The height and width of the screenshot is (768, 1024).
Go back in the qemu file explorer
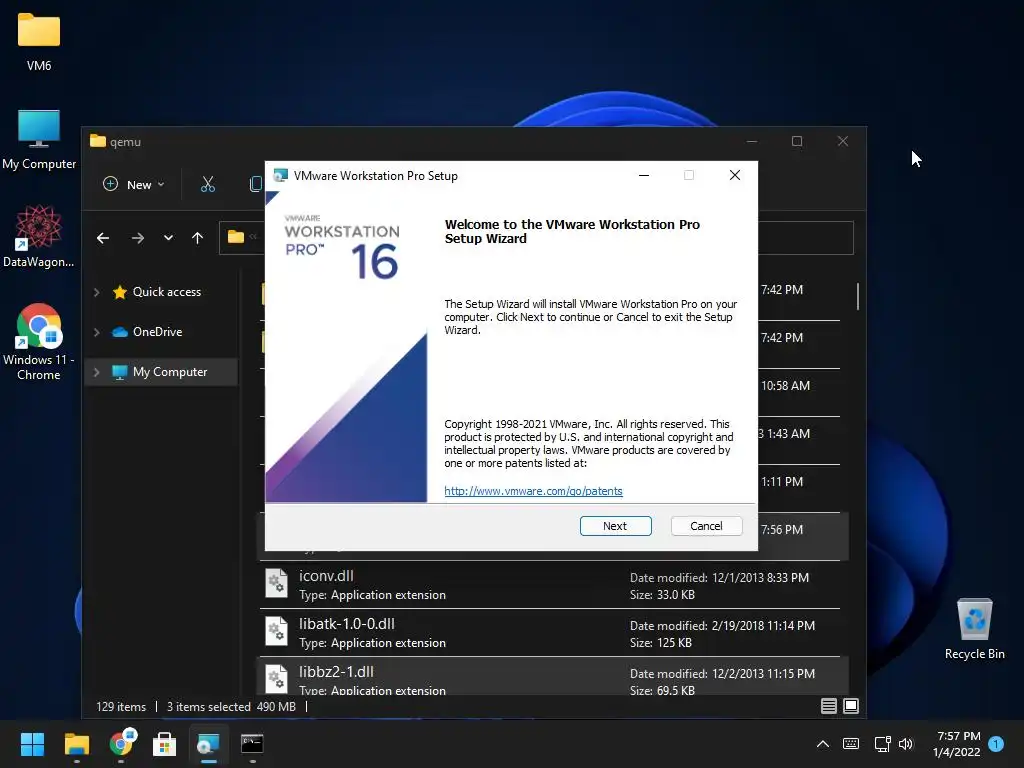103,238
